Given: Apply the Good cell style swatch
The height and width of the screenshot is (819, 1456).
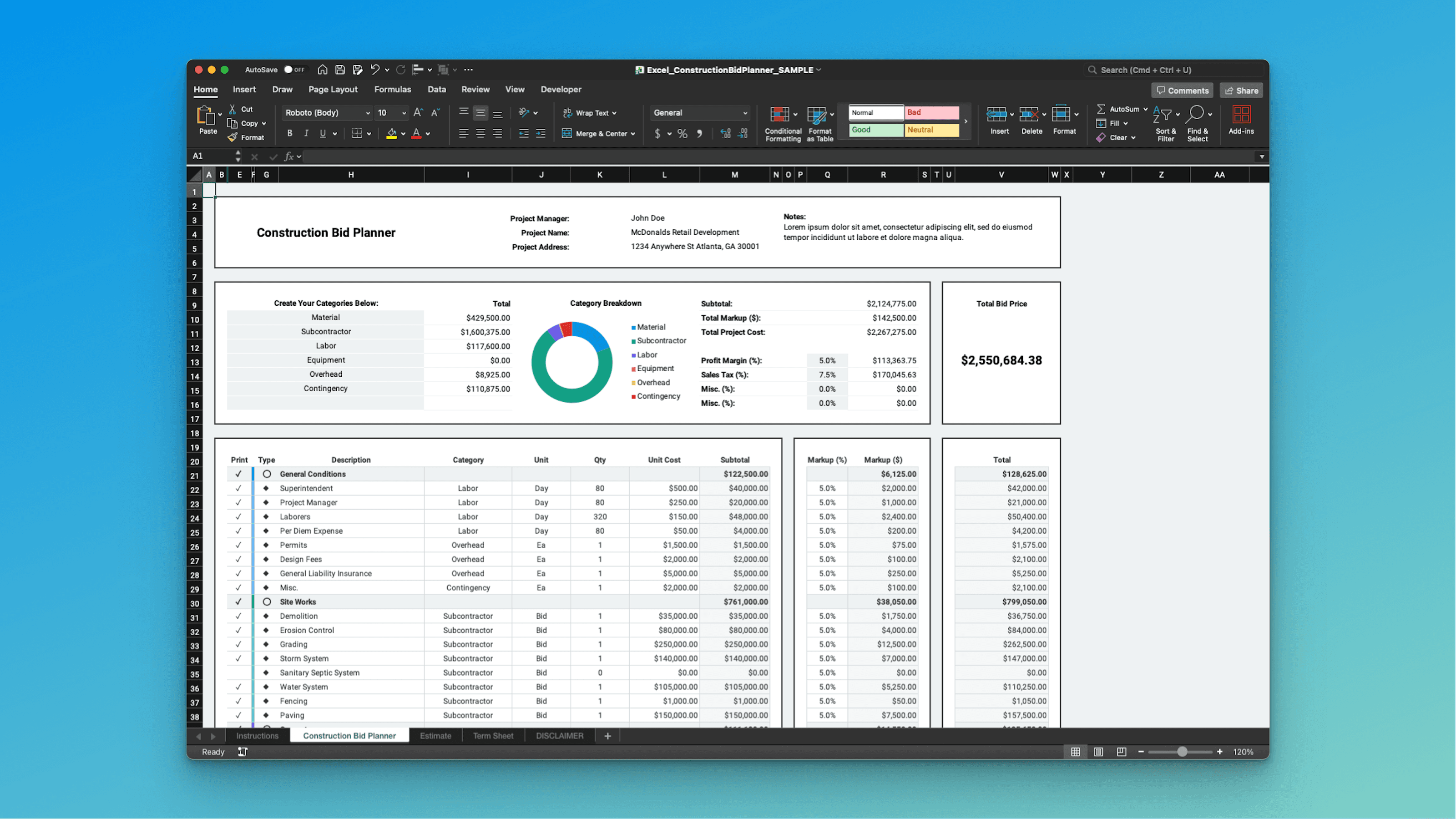Looking at the screenshot, I should [x=875, y=130].
